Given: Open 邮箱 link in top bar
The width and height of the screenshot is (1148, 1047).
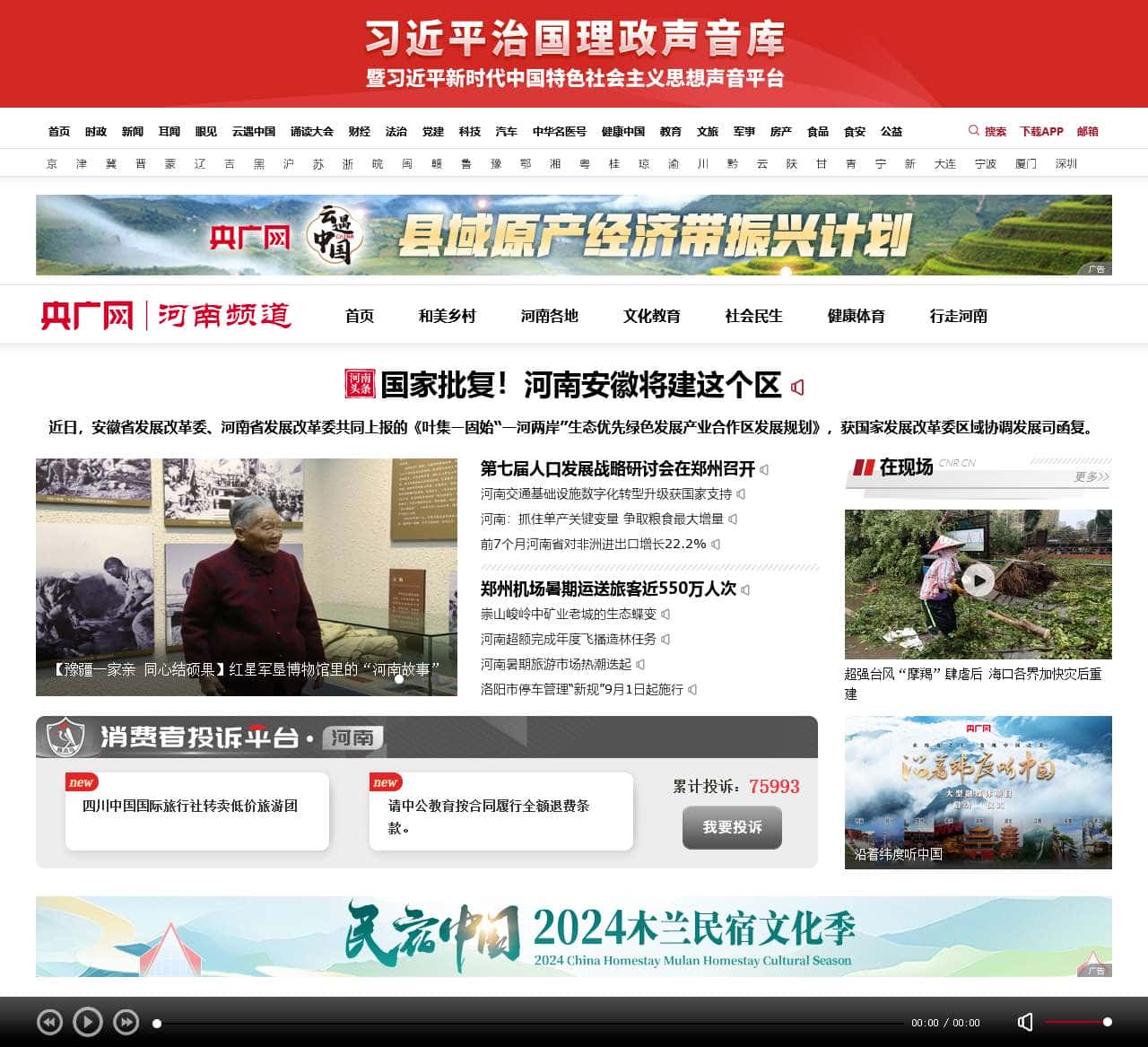Looking at the screenshot, I should click(1088, 131).
